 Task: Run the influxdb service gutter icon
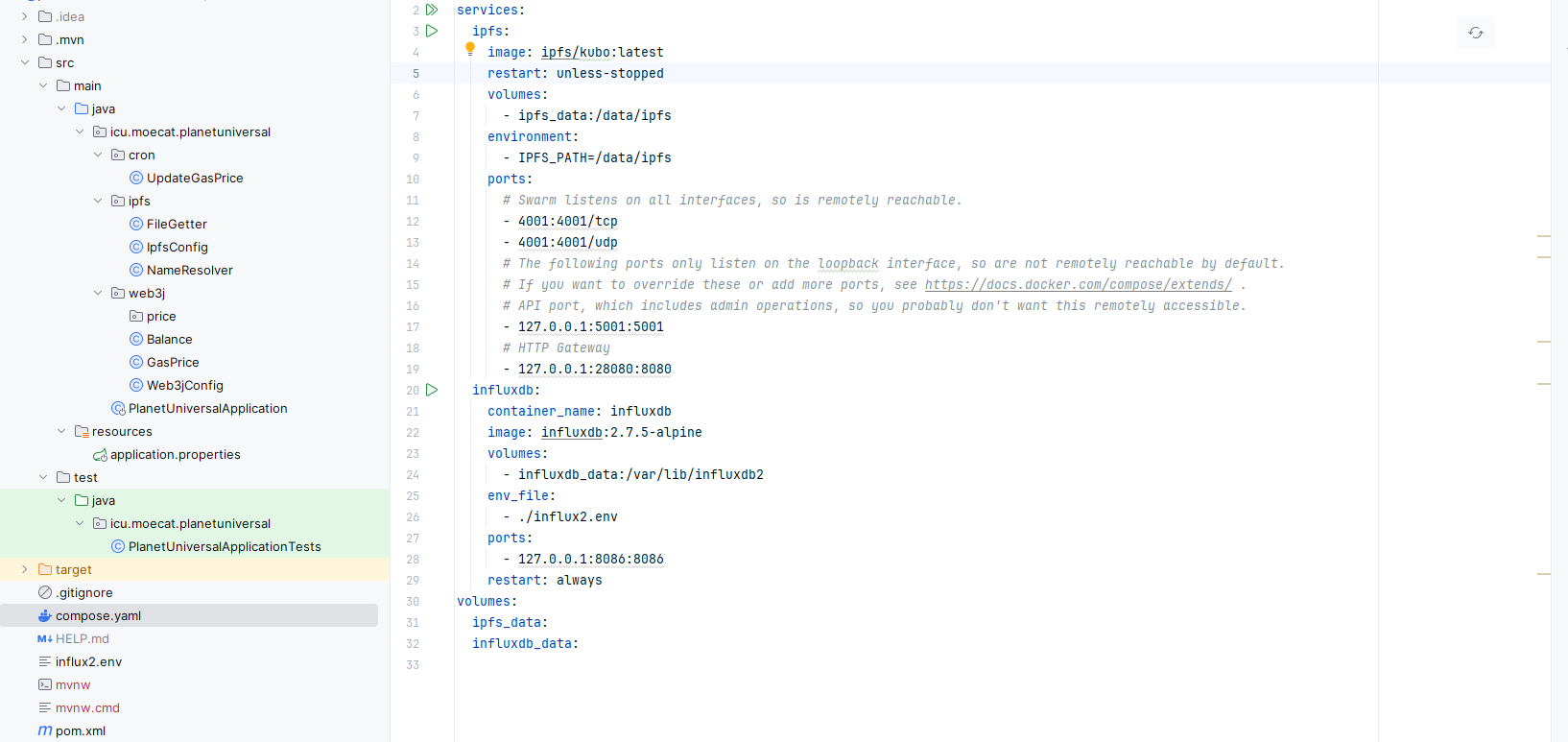[x=432, y=390]
